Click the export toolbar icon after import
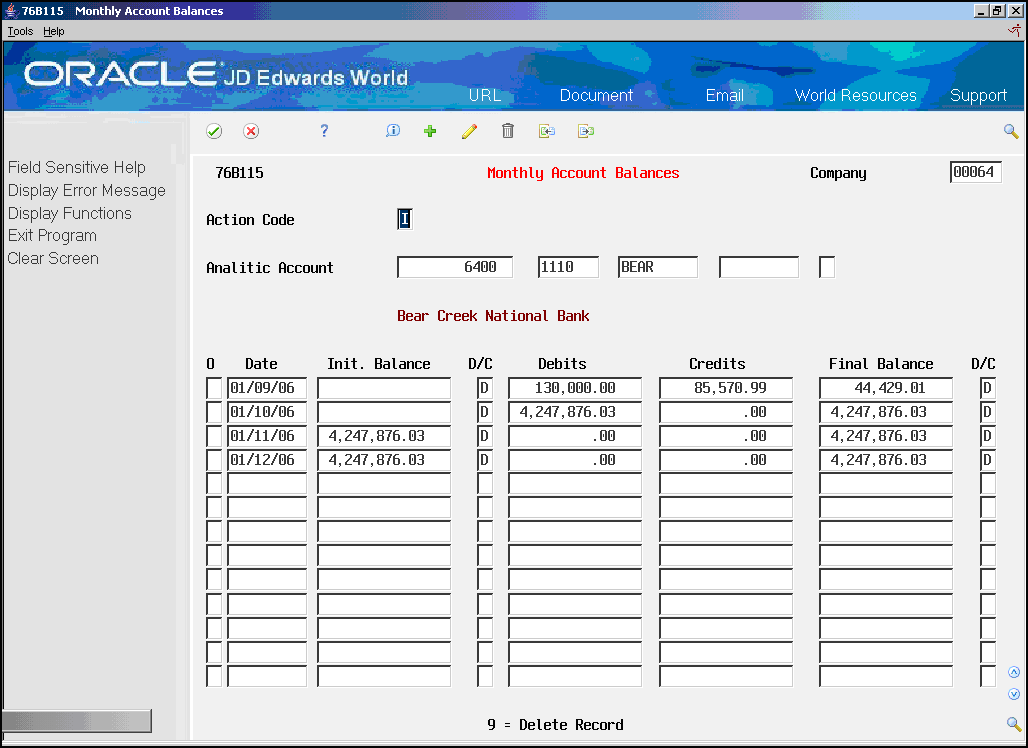The image size is (1028, 748). tap(586, 131)
